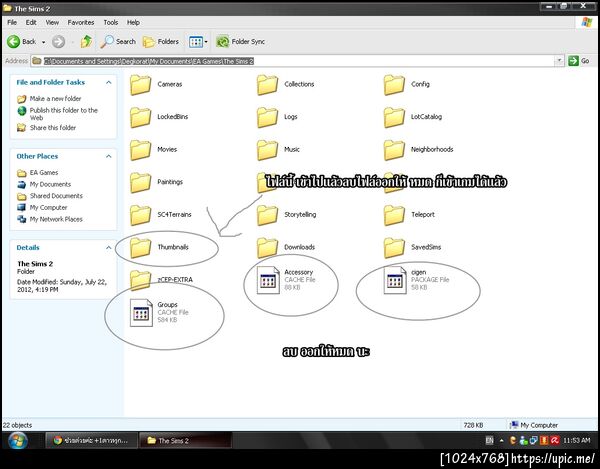Screen dimensions: 600x469
Task: Click the Back navigation button
Action: point(21,41)
